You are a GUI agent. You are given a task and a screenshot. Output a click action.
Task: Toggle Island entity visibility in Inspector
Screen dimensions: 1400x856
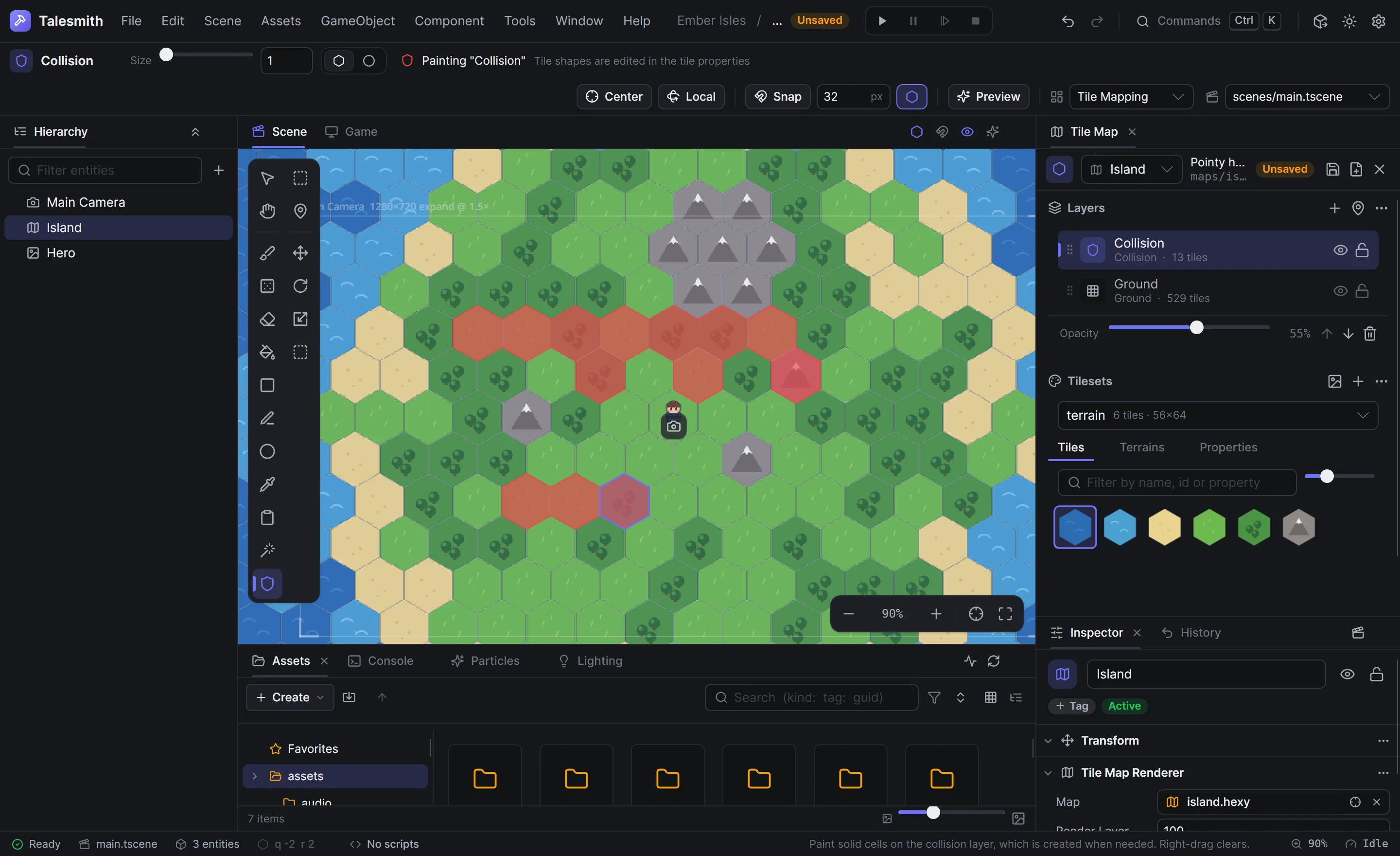pyautogui.click(x=1347, y=674)
